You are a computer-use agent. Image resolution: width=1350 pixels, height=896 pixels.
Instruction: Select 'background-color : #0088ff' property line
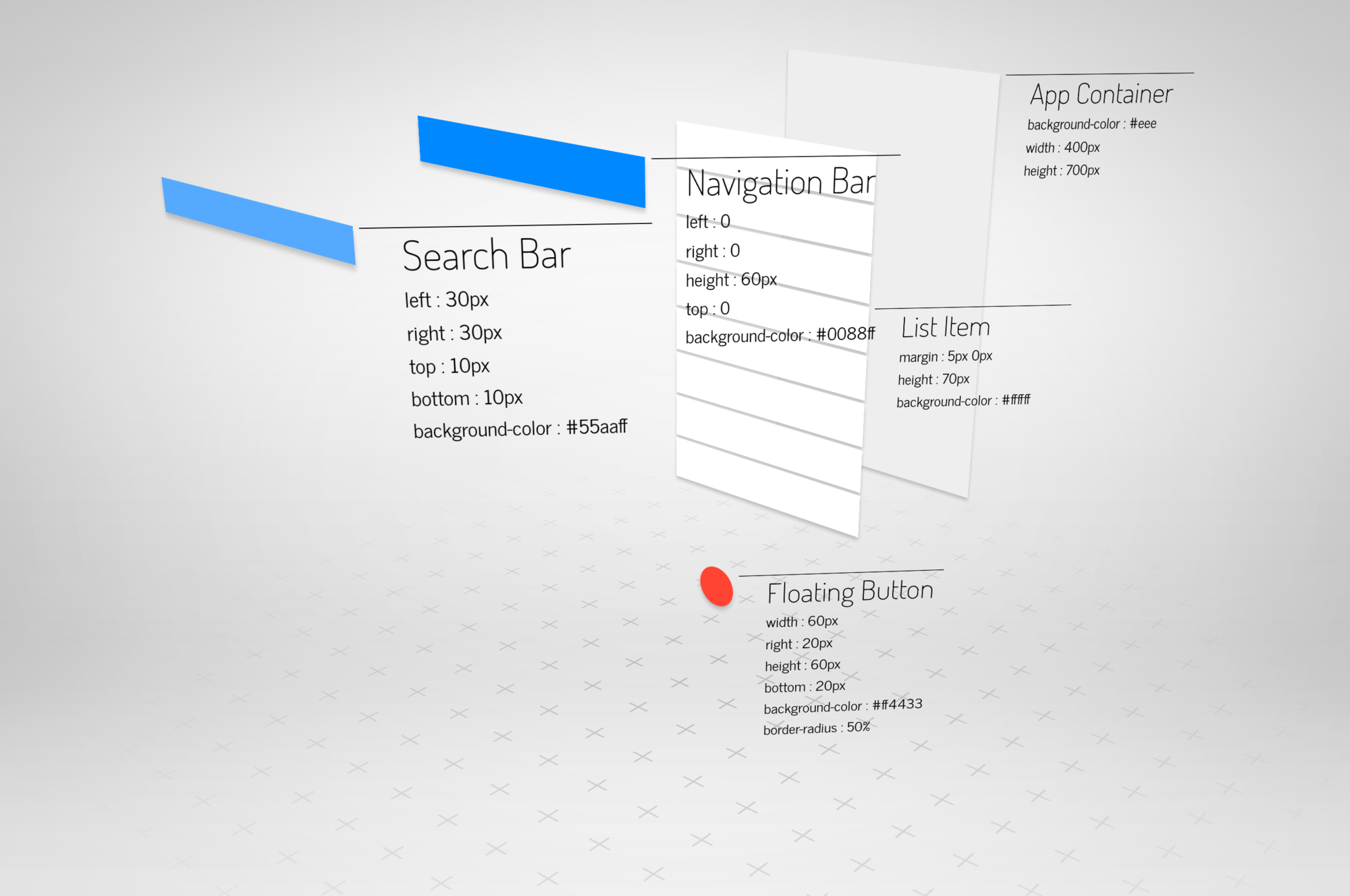click(780, 335)
